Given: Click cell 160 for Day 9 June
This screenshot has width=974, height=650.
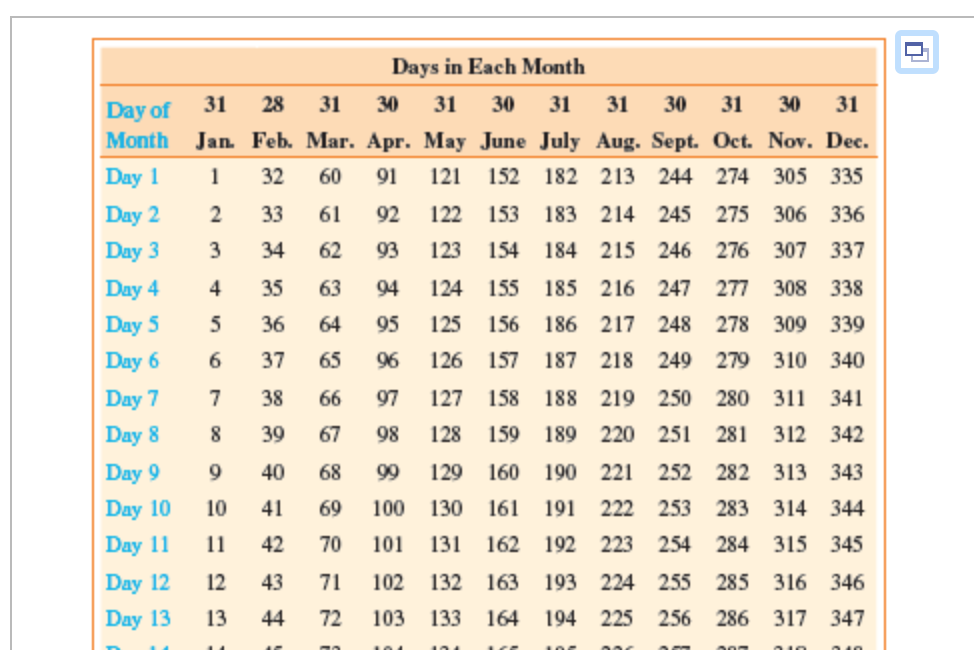Looking at the screenshot, I should point(502,472).
